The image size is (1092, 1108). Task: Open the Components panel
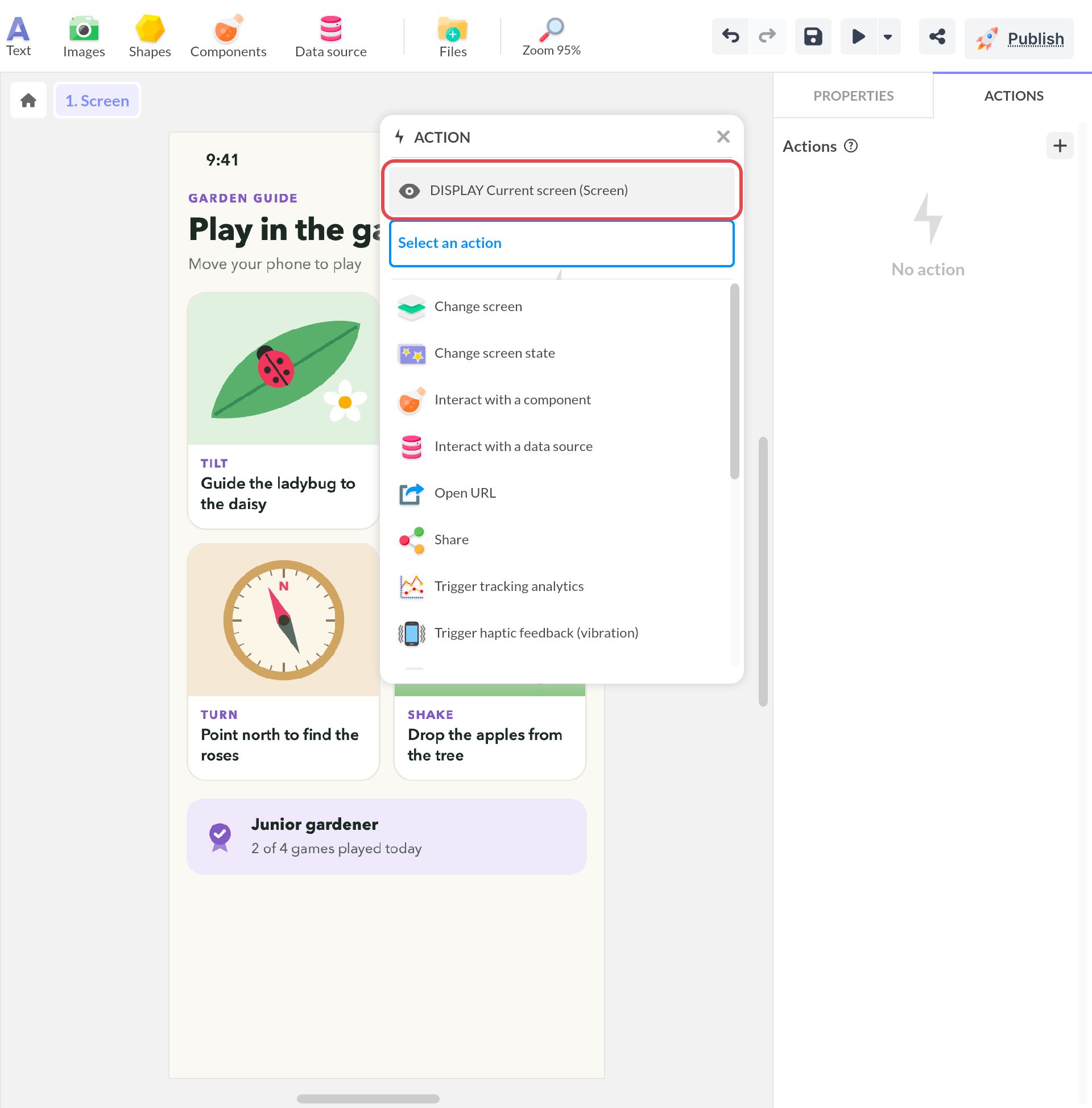point(228,37)
